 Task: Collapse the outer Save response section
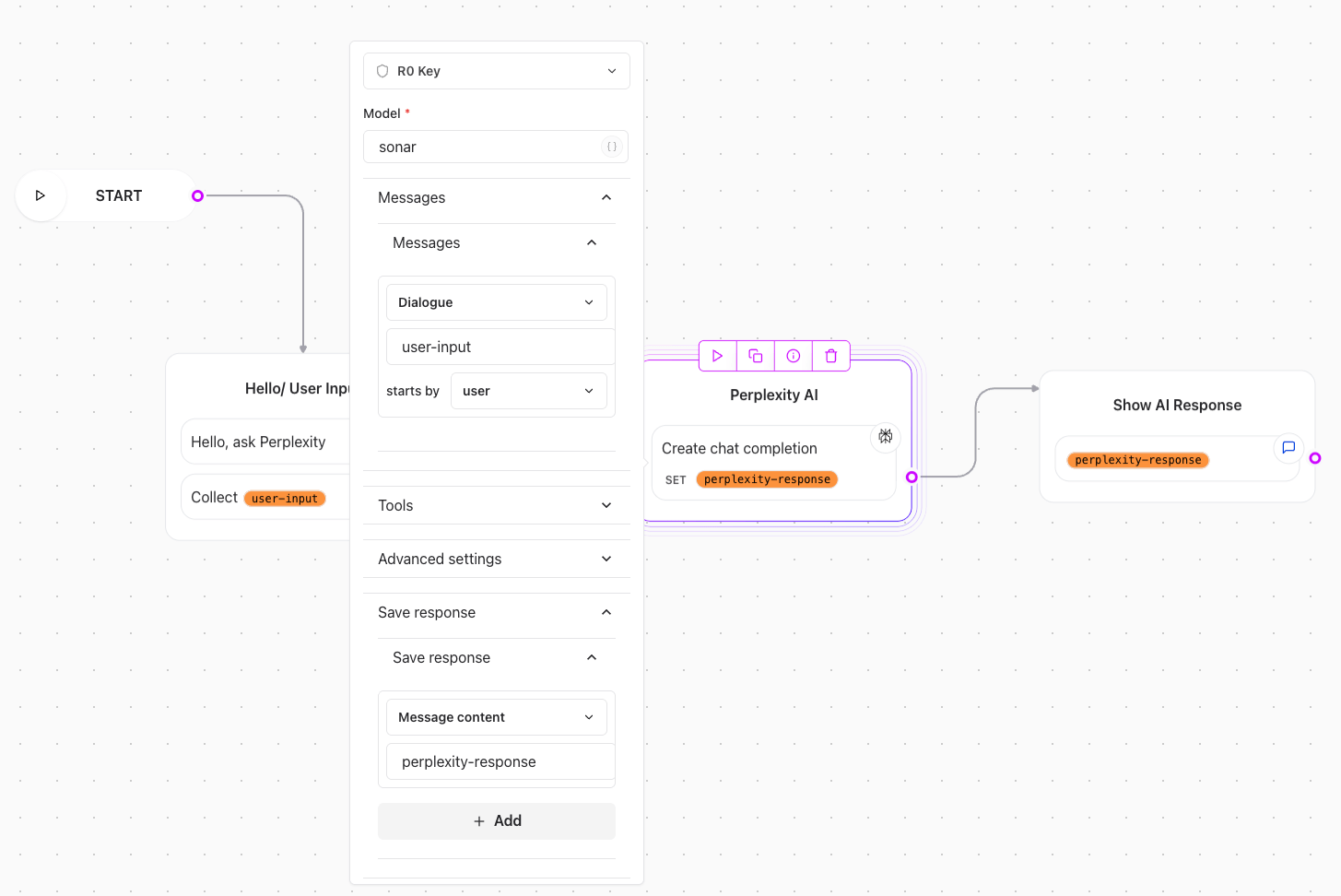[x=497, y=612]
